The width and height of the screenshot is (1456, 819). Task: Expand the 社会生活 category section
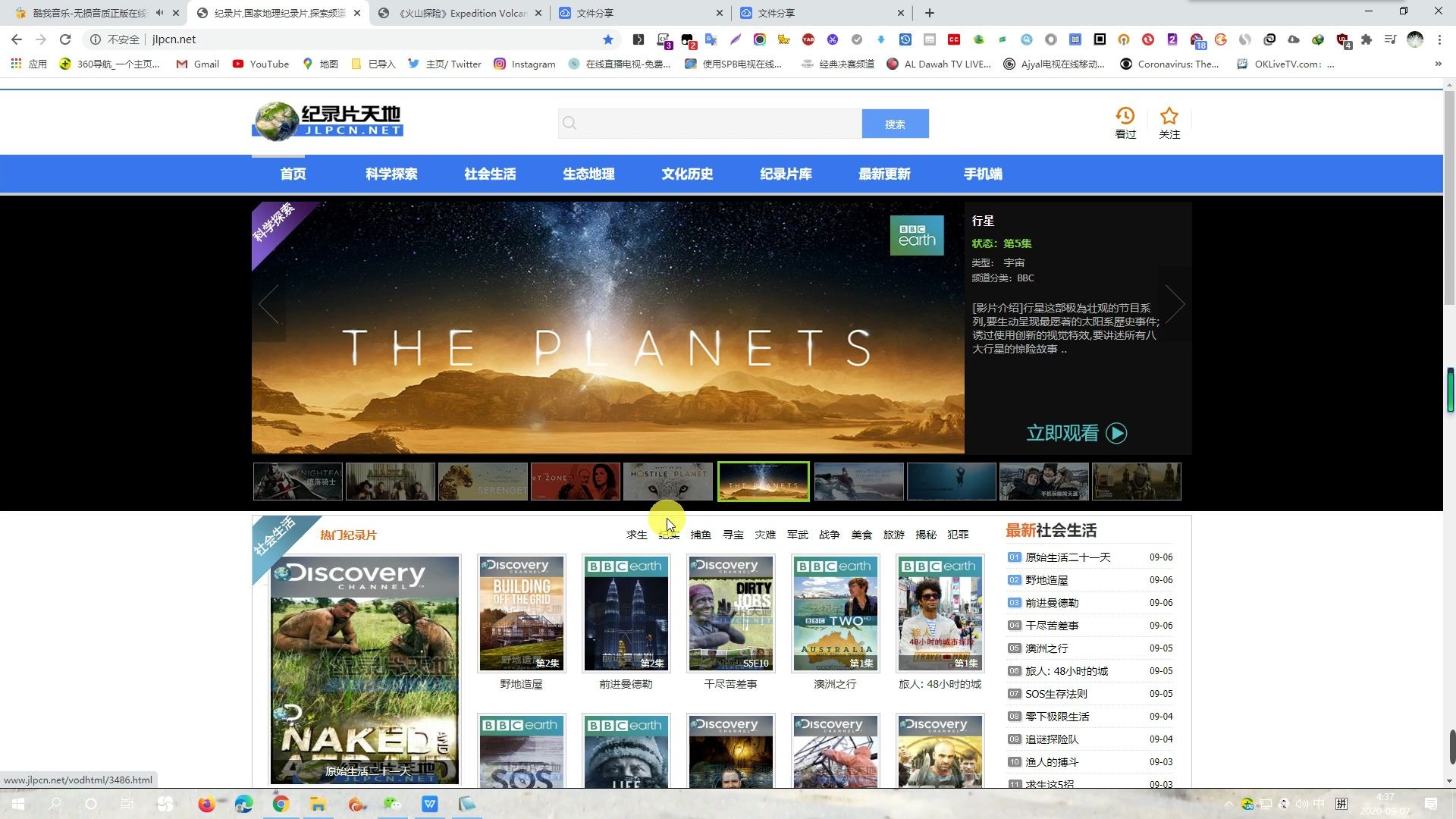point(491,173)
